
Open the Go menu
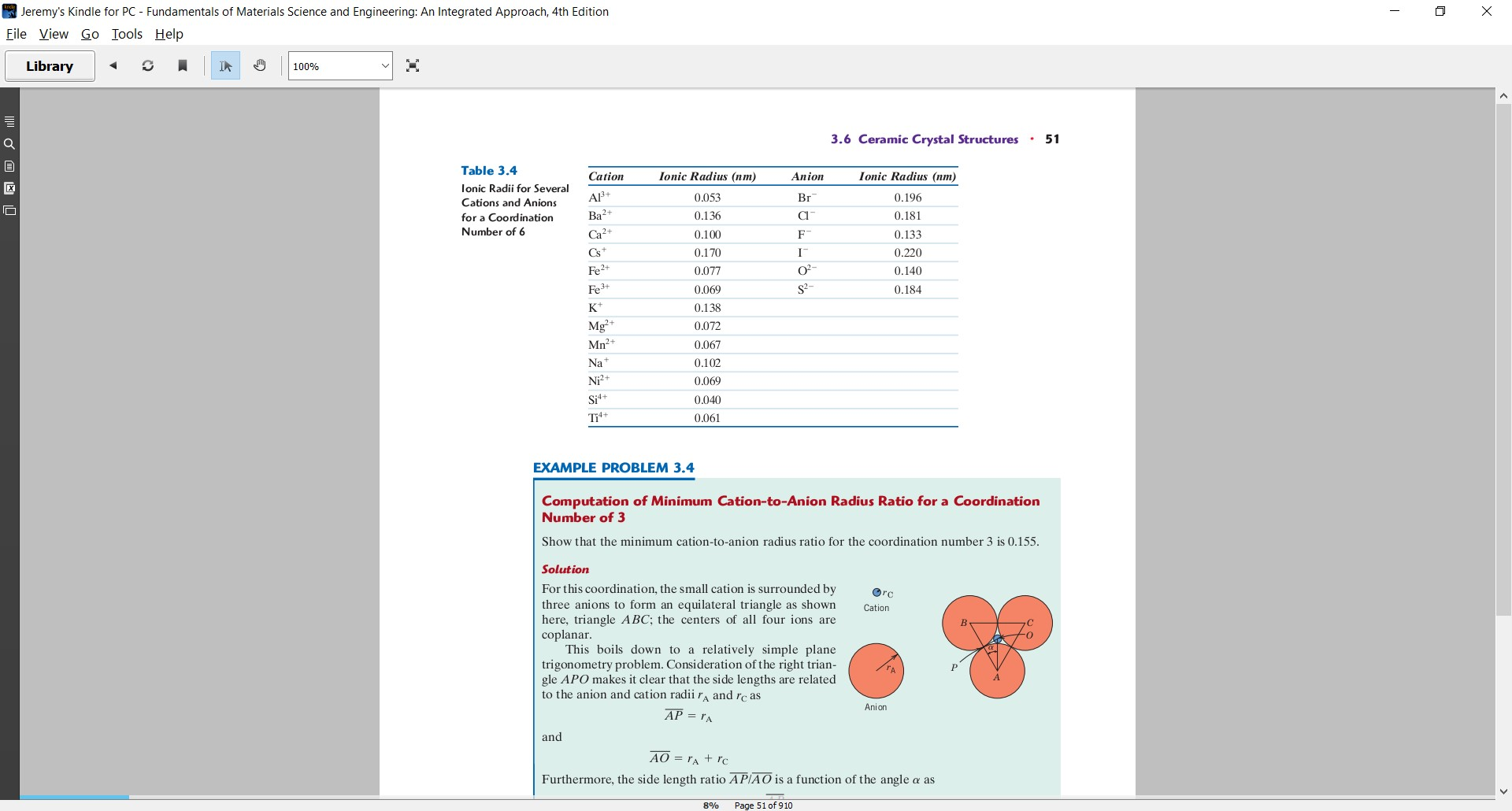pos(90,34)
